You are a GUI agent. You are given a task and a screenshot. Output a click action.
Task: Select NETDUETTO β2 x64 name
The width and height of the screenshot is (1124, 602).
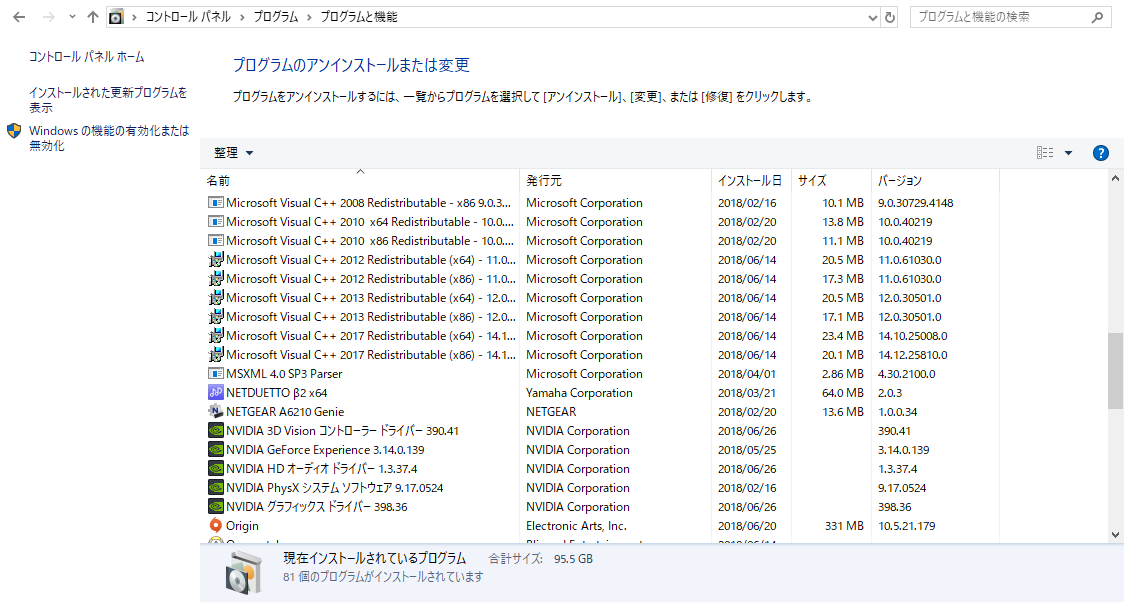277,393
